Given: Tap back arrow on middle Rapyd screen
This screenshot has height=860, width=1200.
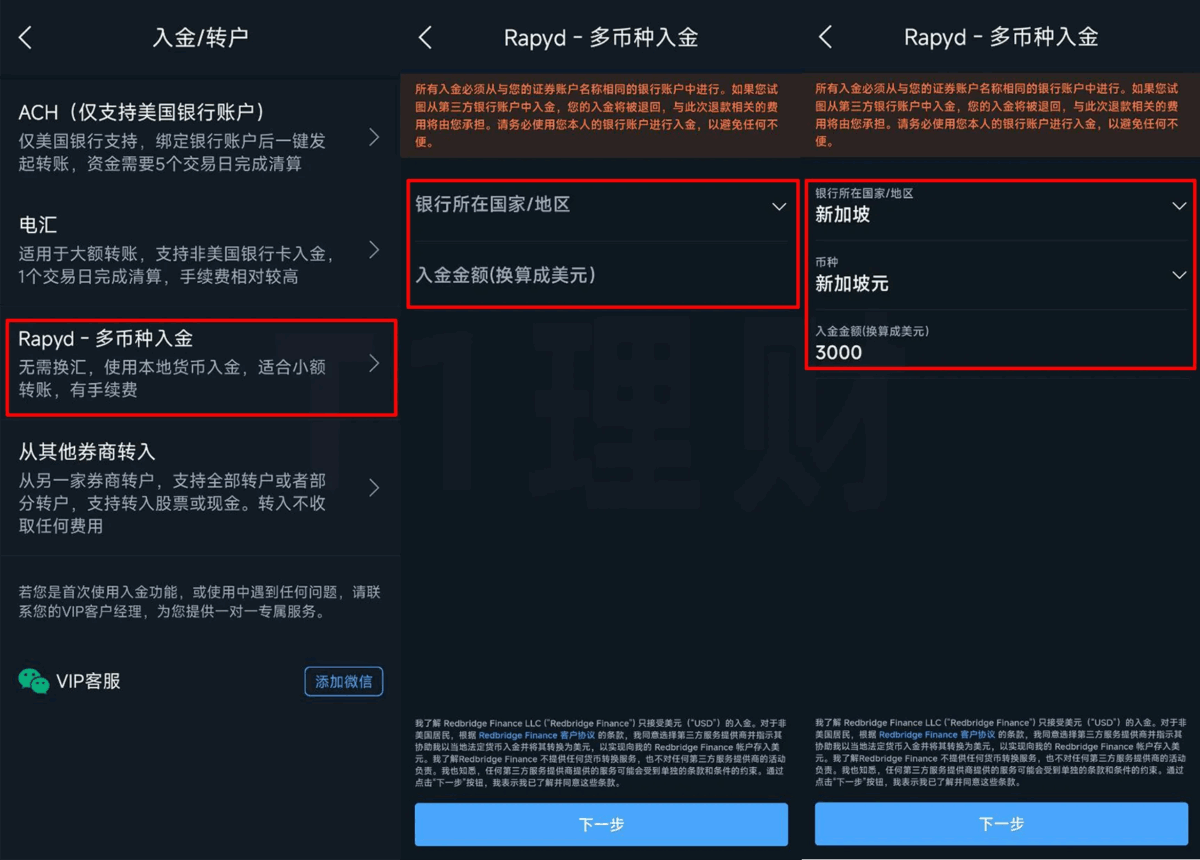Looking at the screenshot, I should [x=425, y=38].
